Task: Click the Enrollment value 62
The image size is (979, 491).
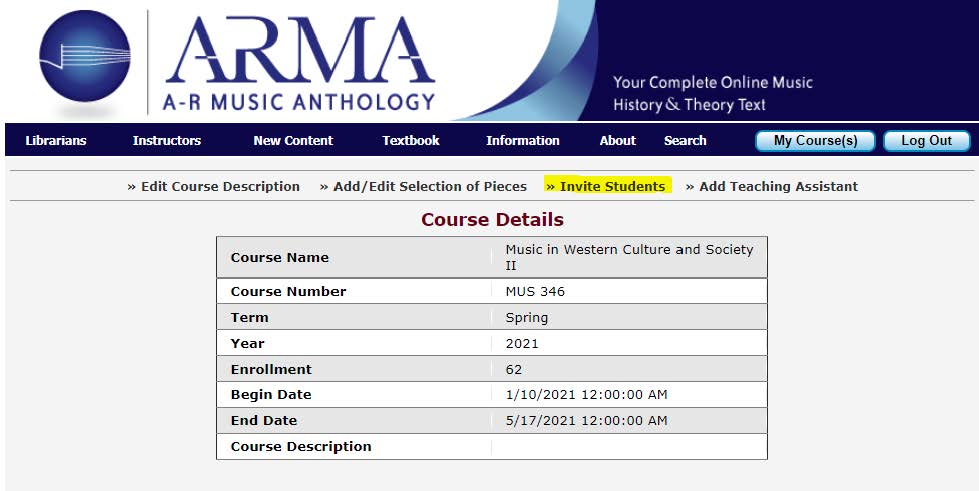Action: point(513,369)
